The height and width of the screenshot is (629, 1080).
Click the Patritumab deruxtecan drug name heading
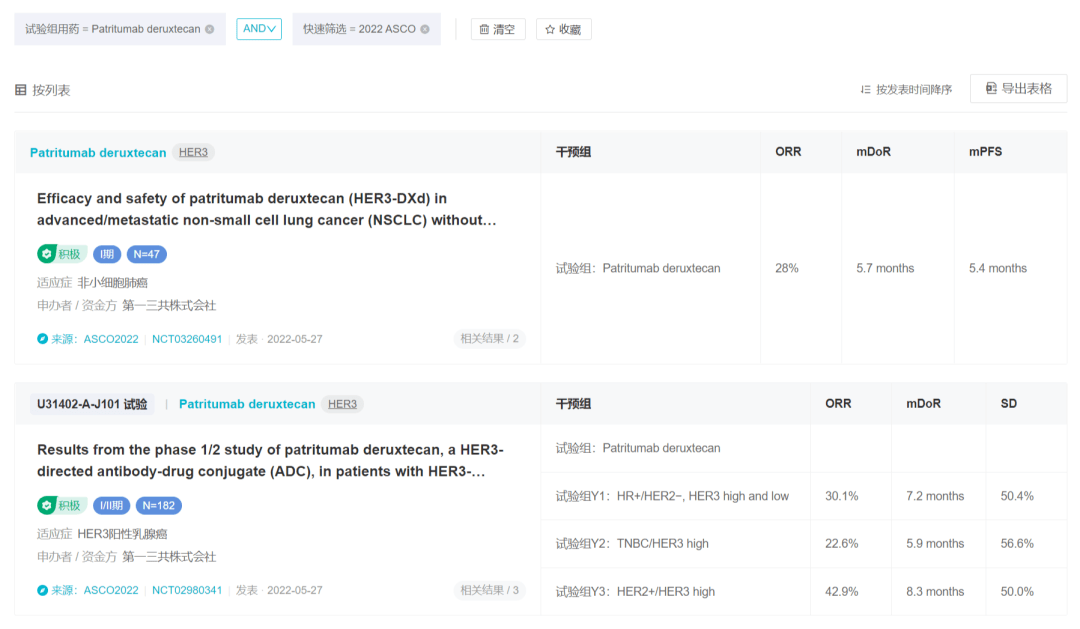pos(97,152)
